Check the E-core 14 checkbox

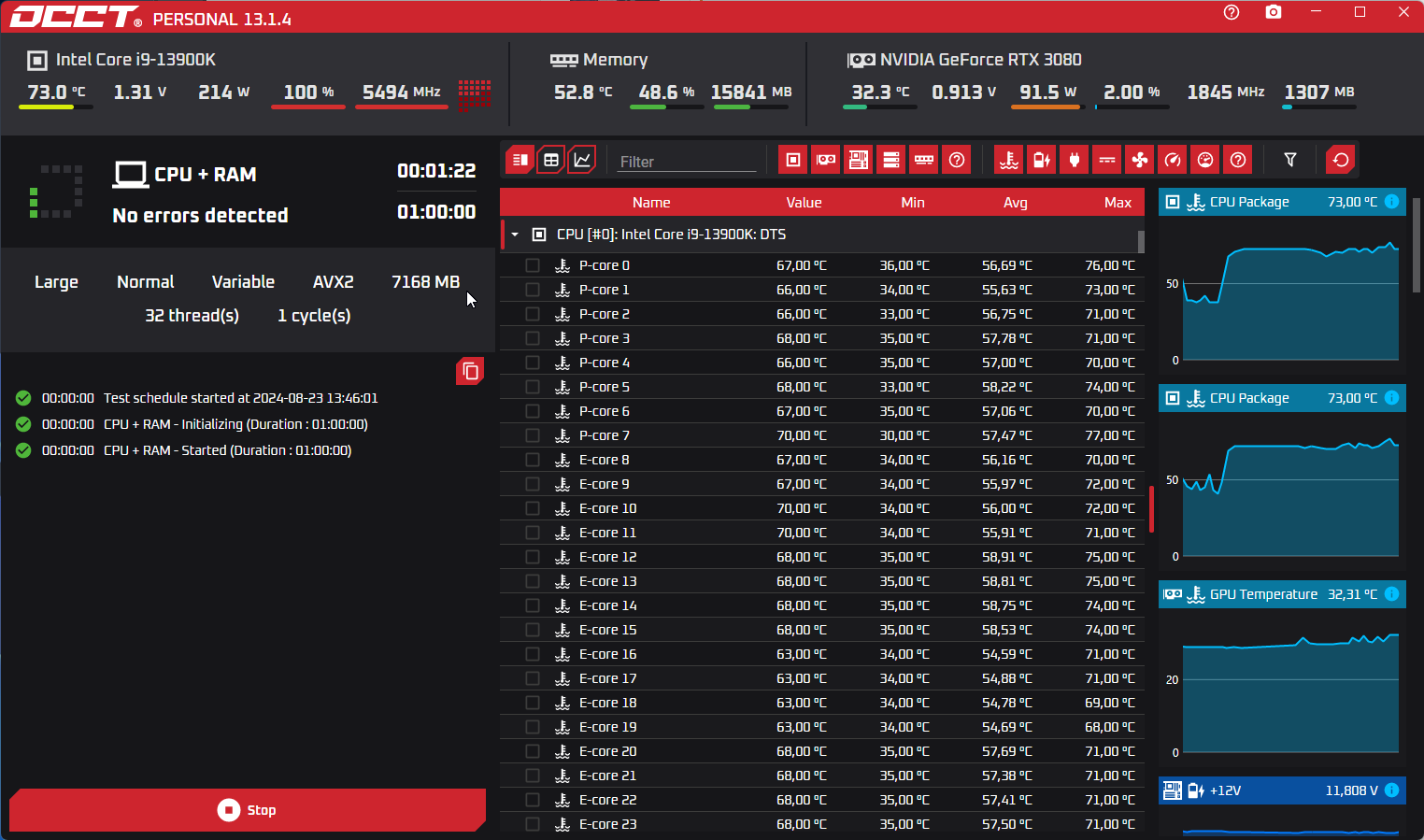pos(533,605)
